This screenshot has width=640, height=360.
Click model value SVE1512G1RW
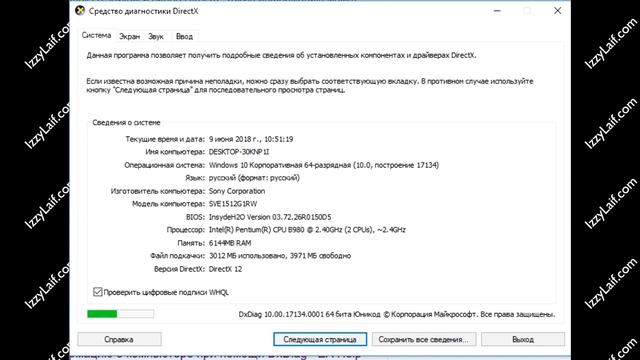[233, 204]
